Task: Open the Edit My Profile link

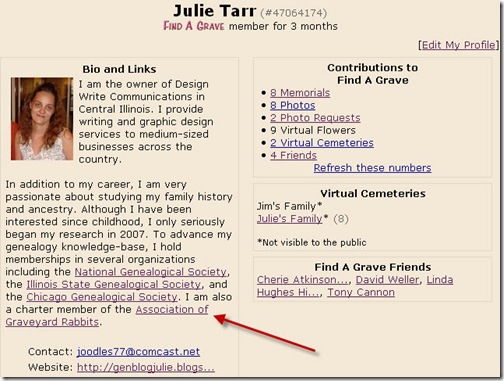Action: pyautogui.click(x=458, y=45)
